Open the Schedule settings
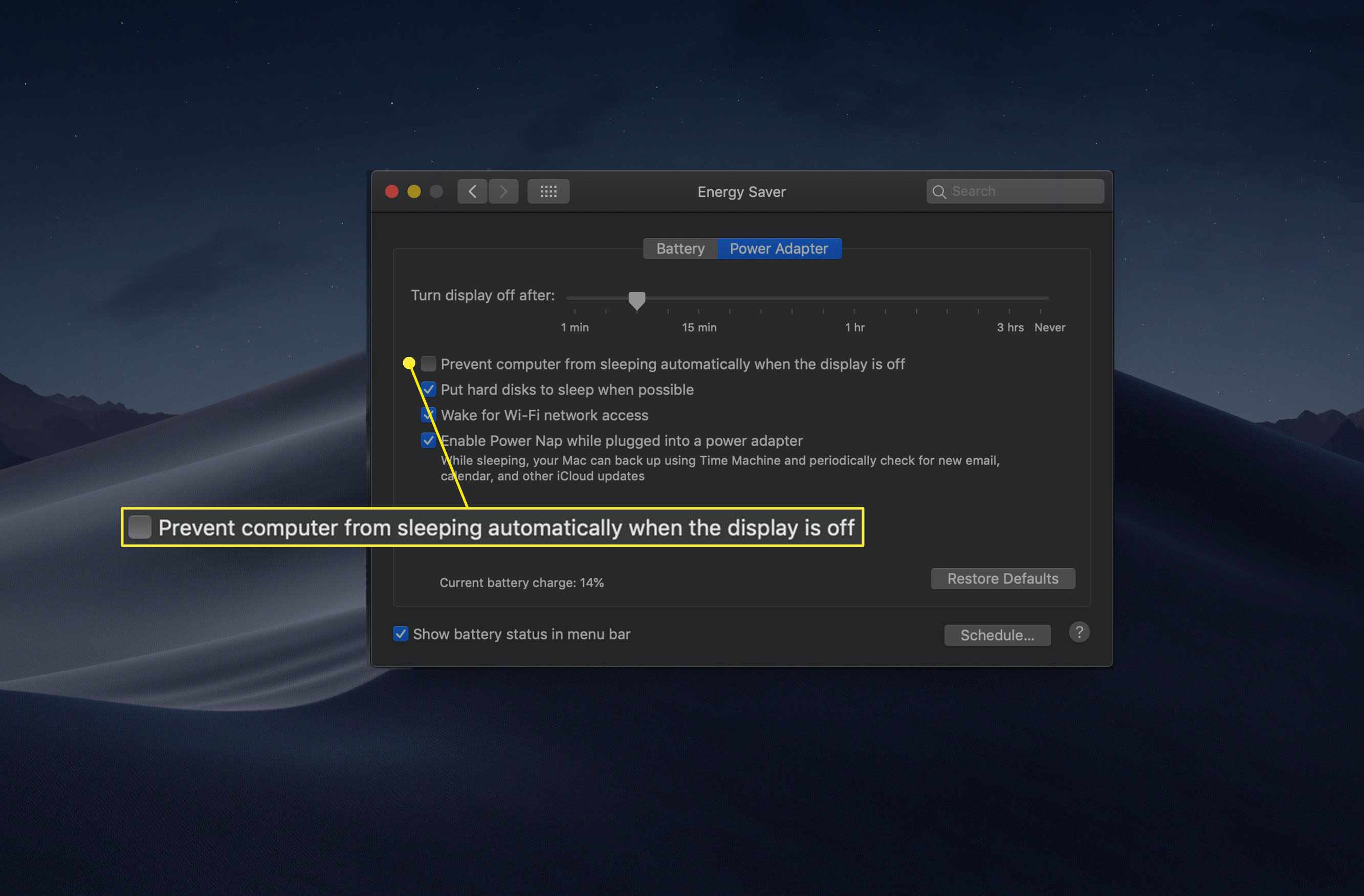Image resolution: width=1364 pixels, height=896 pixels. click(996, 633)
